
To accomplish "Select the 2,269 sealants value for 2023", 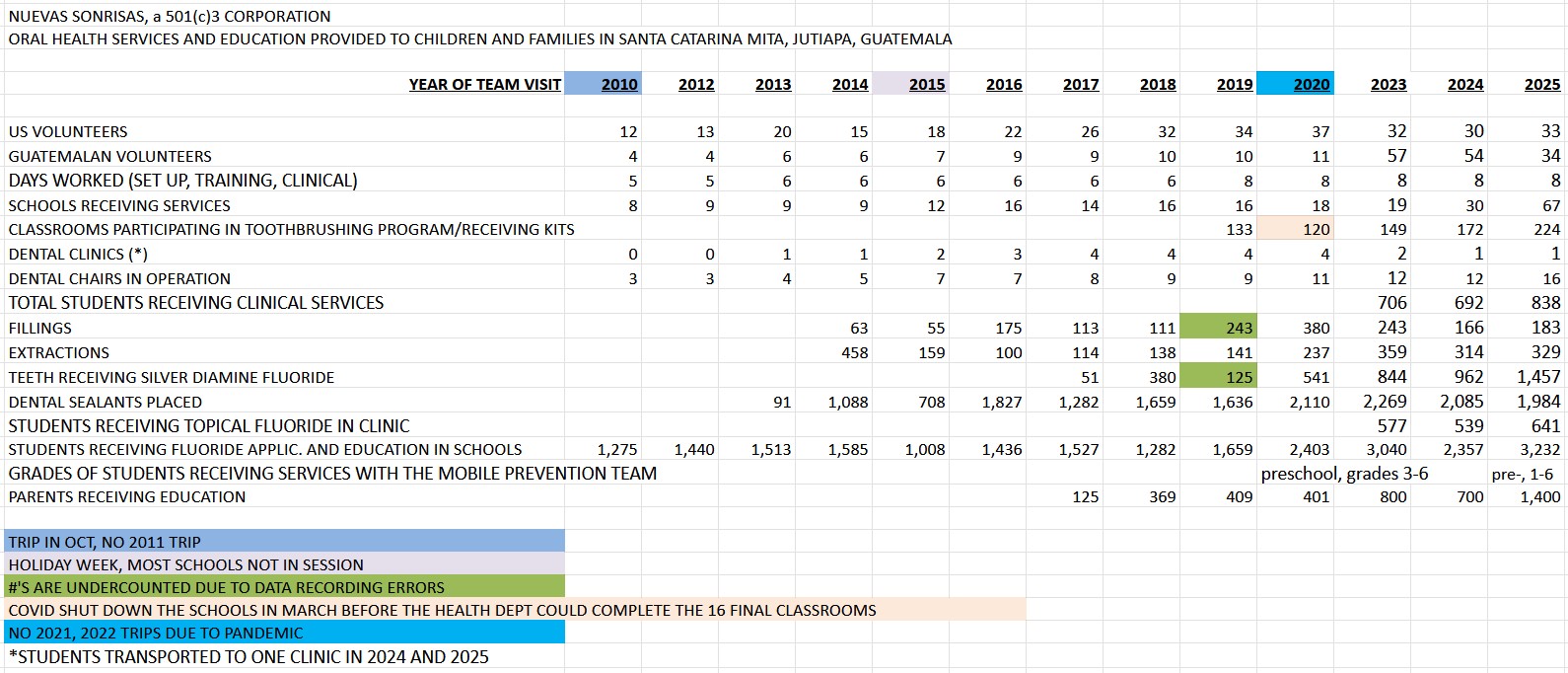I will pyautogui.click(x=1386, y=402).
